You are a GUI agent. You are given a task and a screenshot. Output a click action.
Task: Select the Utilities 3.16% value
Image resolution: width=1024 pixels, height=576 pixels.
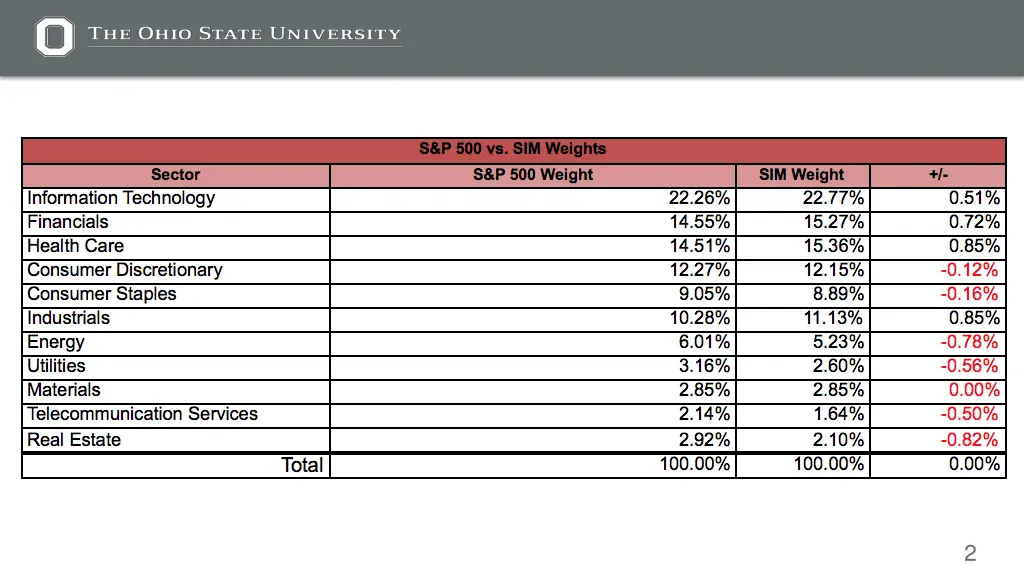704,366
